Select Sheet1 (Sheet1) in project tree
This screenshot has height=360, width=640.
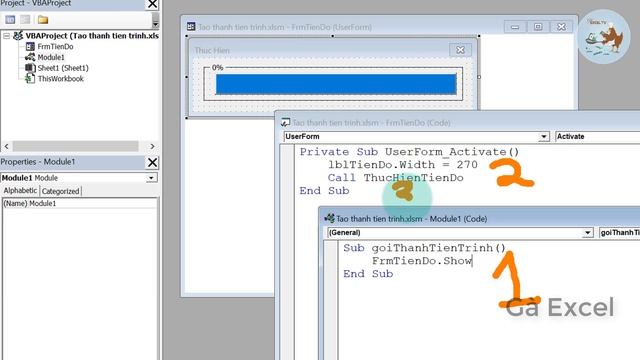tap(63, 68)
